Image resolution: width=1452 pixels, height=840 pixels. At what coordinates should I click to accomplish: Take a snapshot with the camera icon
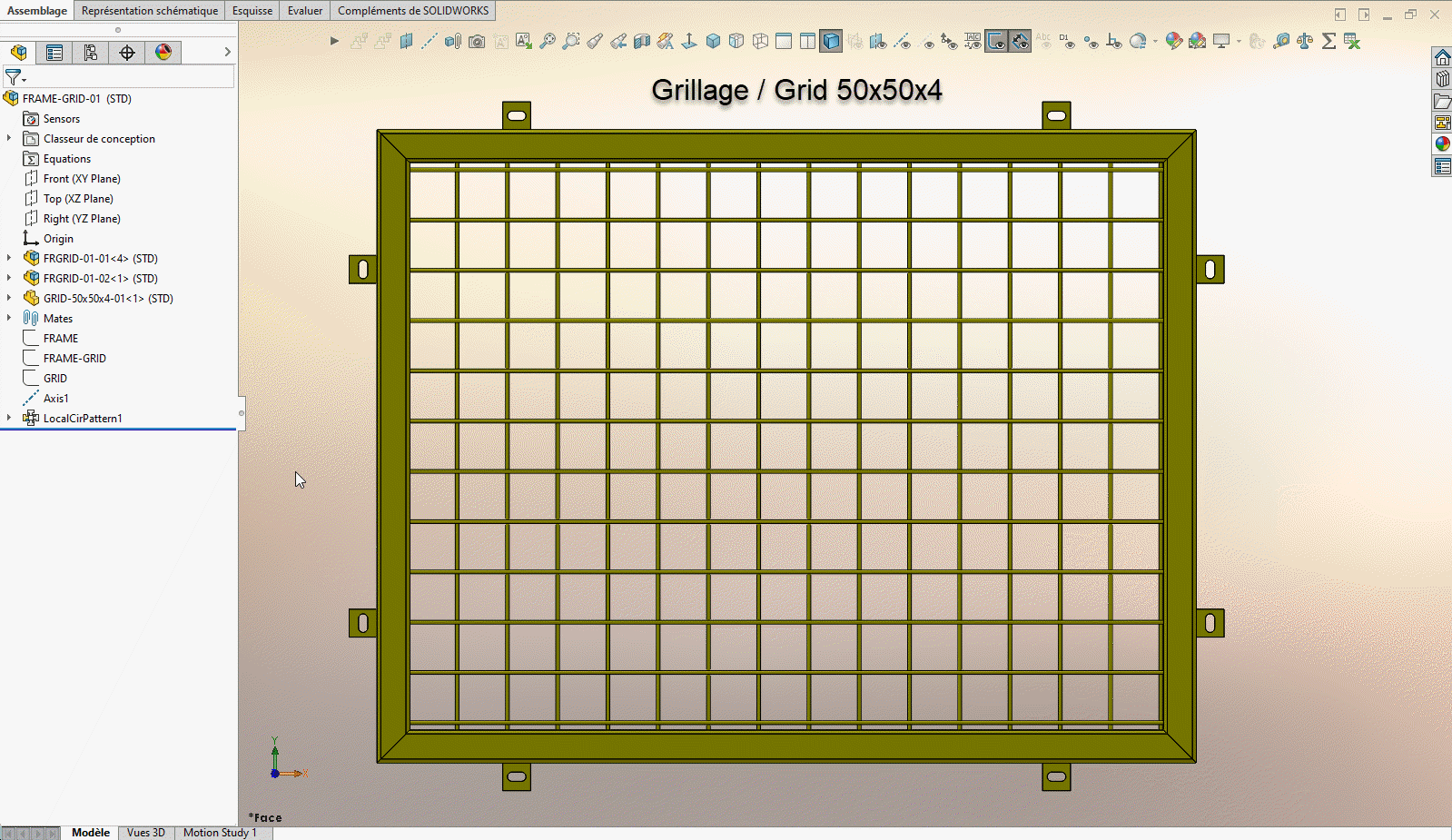tap(477, 41)
